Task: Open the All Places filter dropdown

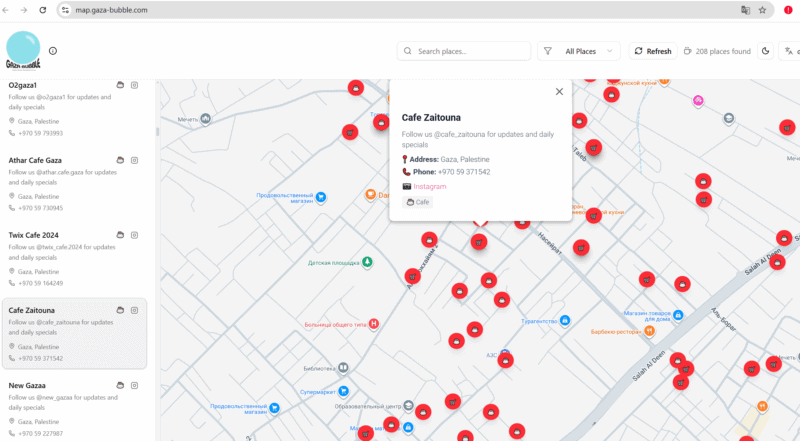Action: pos(580,51)
